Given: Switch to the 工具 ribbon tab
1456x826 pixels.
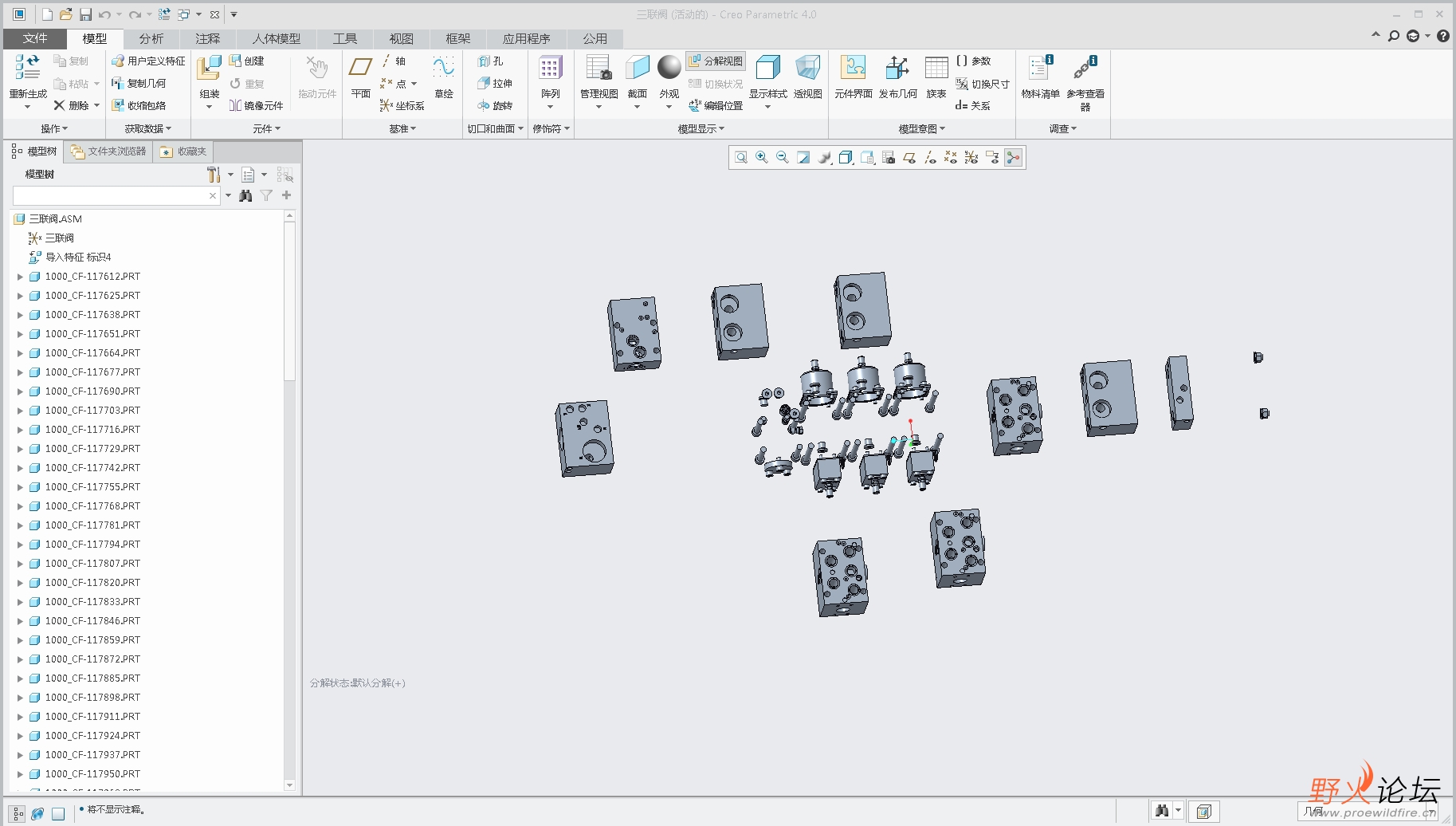Looking at the screenshot, I should tap(344, 38).
